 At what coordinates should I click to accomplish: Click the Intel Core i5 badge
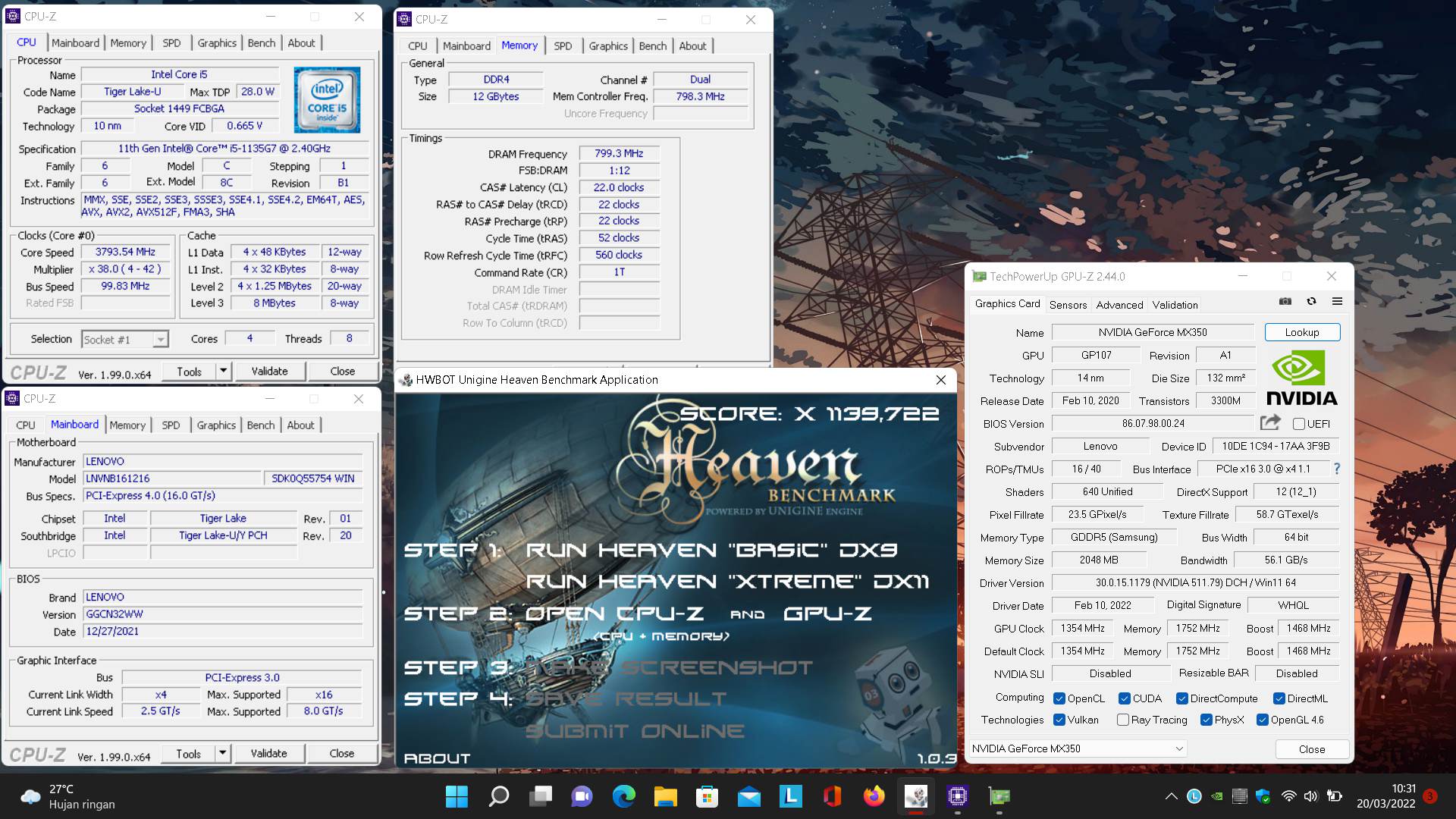click(x=327, y=100)
